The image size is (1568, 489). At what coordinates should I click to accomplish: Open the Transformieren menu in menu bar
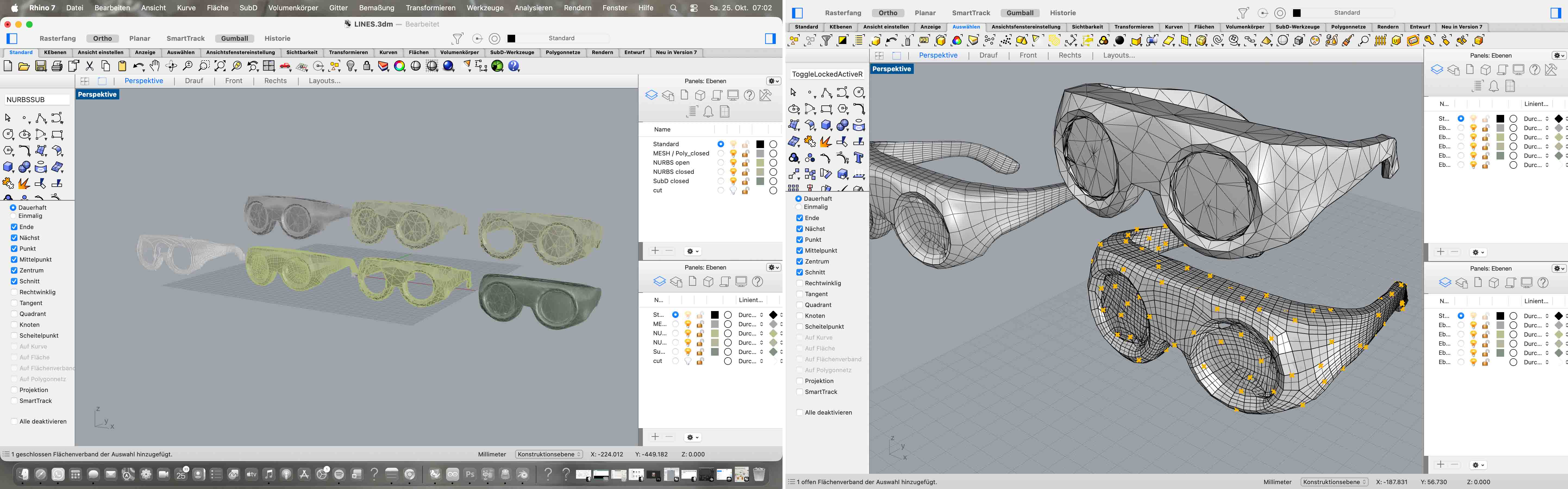pos(430,8)
